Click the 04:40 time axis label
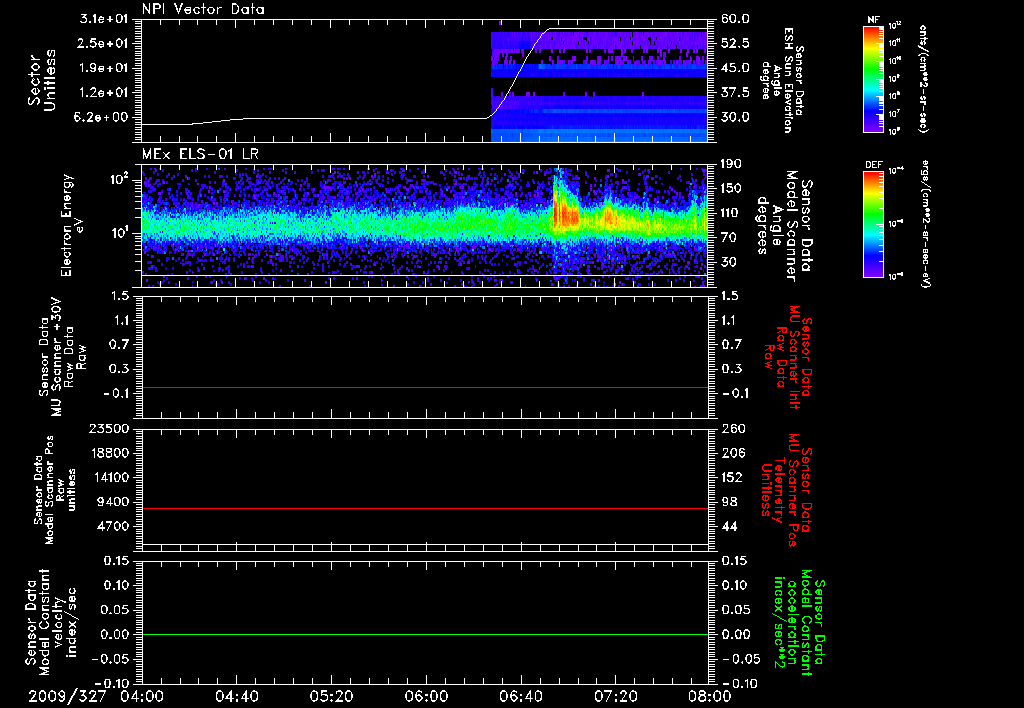This screenshot has height=708, width=1024. (x=236, y=694)
